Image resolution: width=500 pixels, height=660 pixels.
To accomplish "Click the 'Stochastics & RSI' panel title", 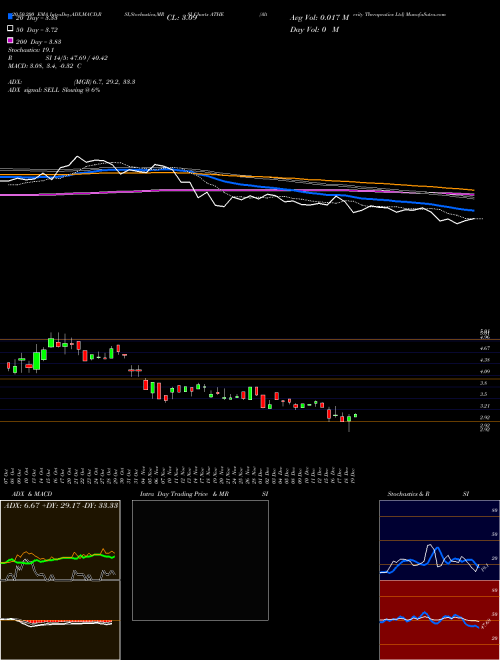I will (428, 494).
